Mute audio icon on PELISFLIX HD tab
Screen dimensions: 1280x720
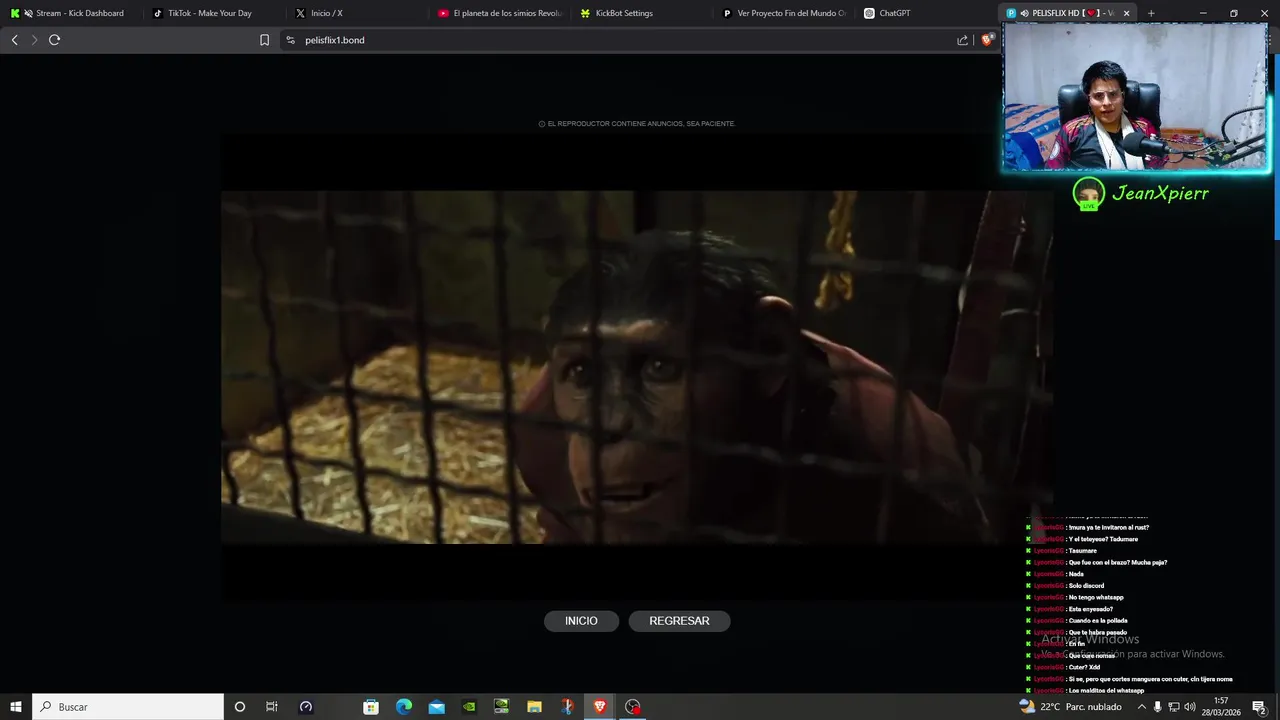click(x=1023, y=13)
